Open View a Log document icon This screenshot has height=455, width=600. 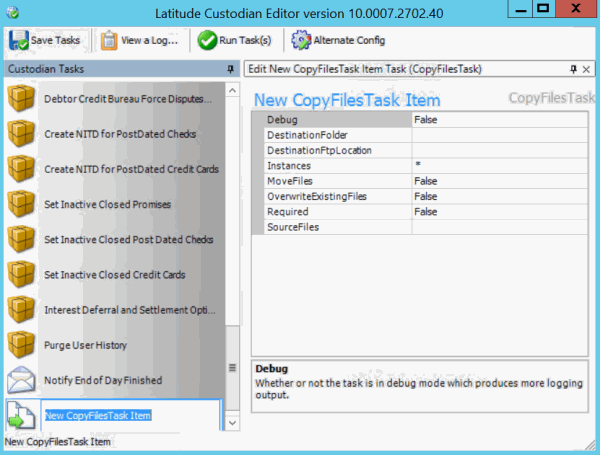113,40
